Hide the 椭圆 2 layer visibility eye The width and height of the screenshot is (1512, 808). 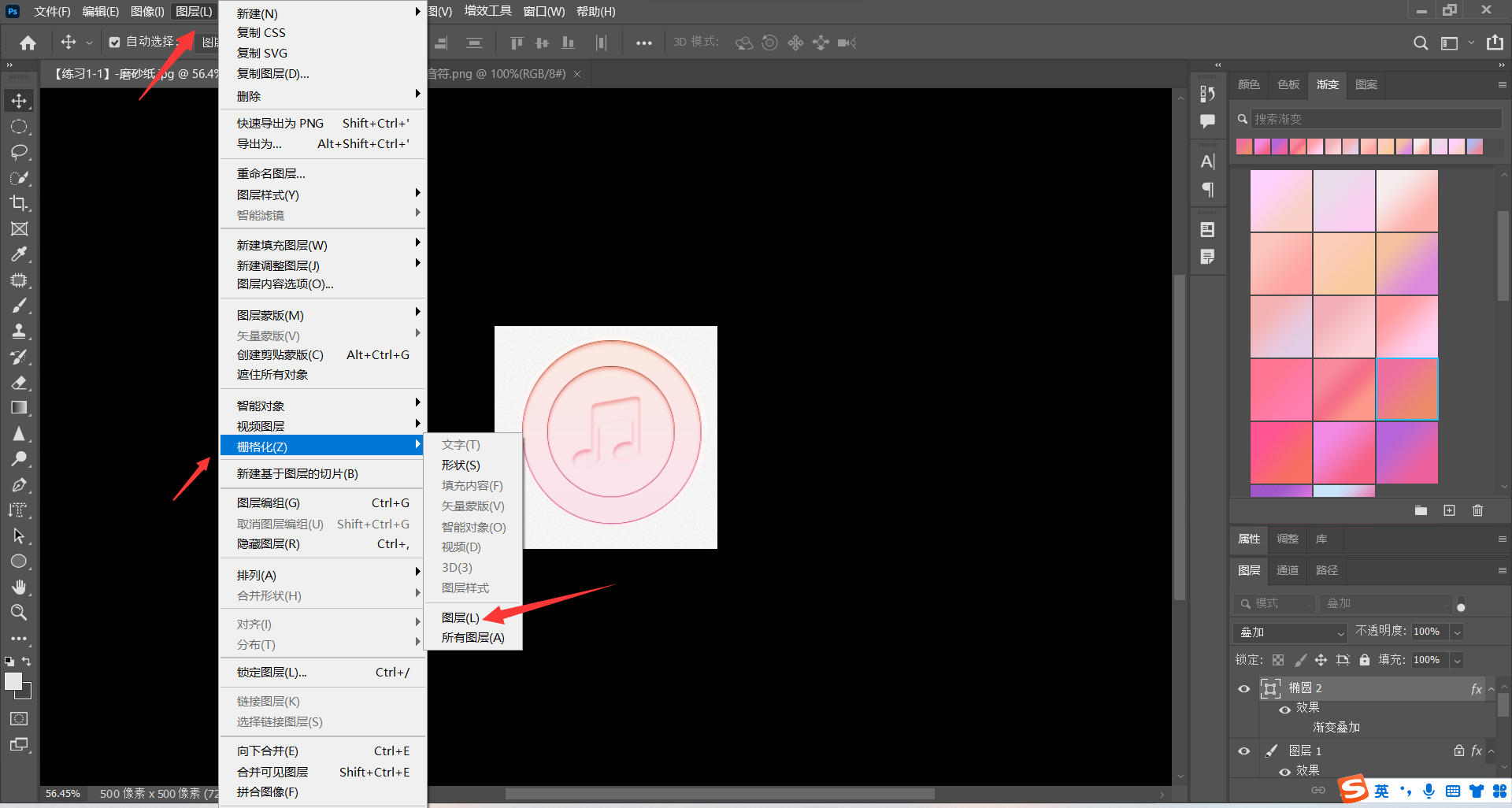click(x=1244, y=688)
